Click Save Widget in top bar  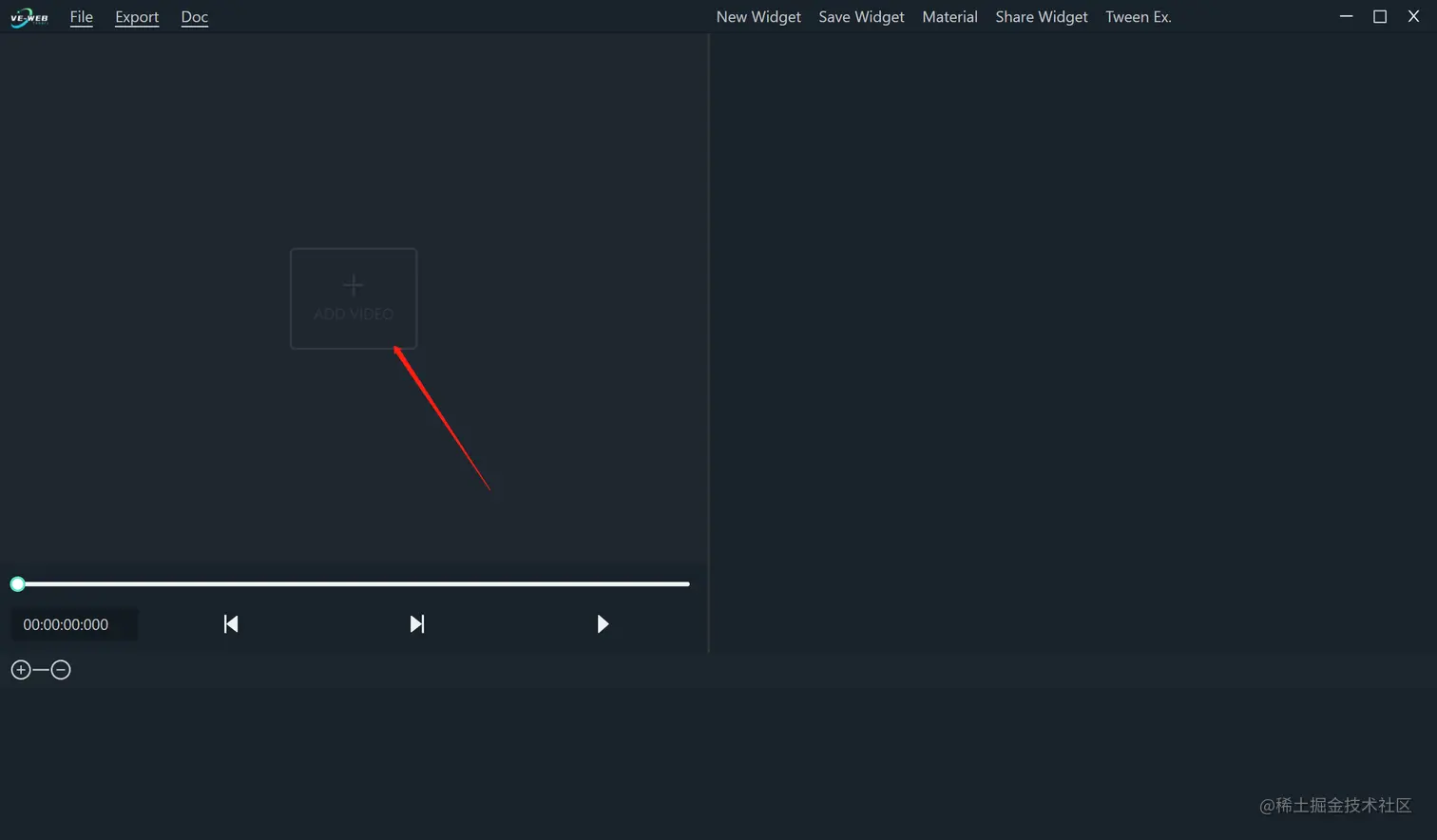coord(861,17)
